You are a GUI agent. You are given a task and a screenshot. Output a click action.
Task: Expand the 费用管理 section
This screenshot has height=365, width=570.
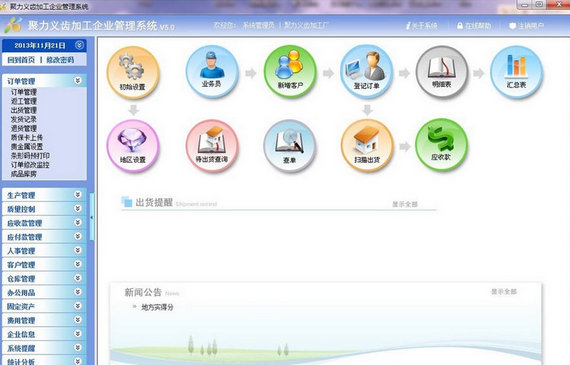pyautogui.click(x=44, y=320)
